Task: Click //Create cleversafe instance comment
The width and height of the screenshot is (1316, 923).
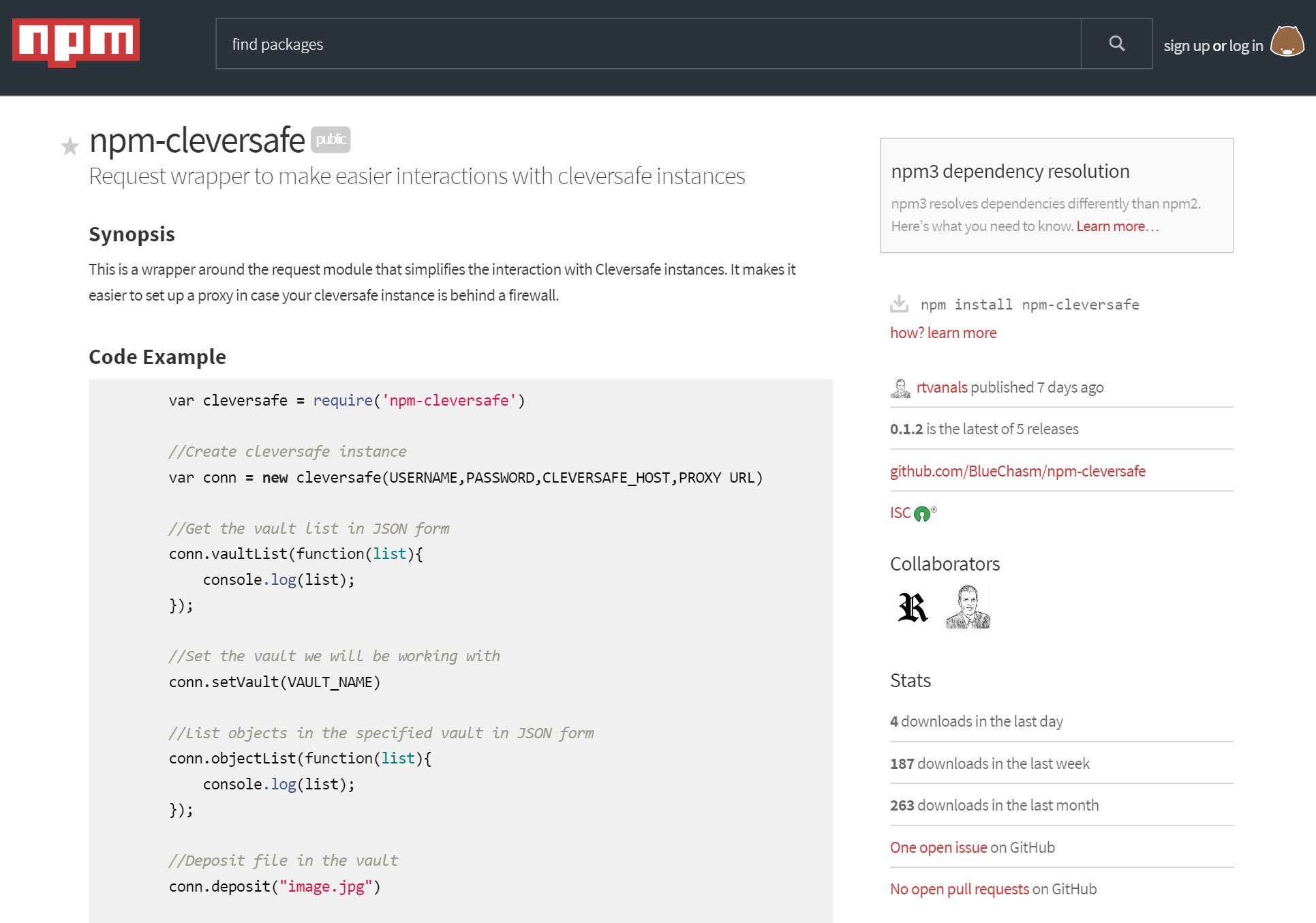Action: tap(288, 451)
